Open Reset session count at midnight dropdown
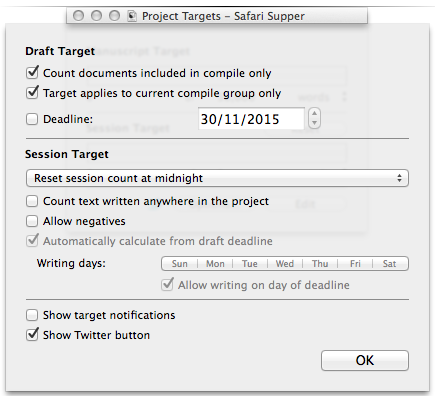Viewport: 435px width, 396px height. [217, 178]
